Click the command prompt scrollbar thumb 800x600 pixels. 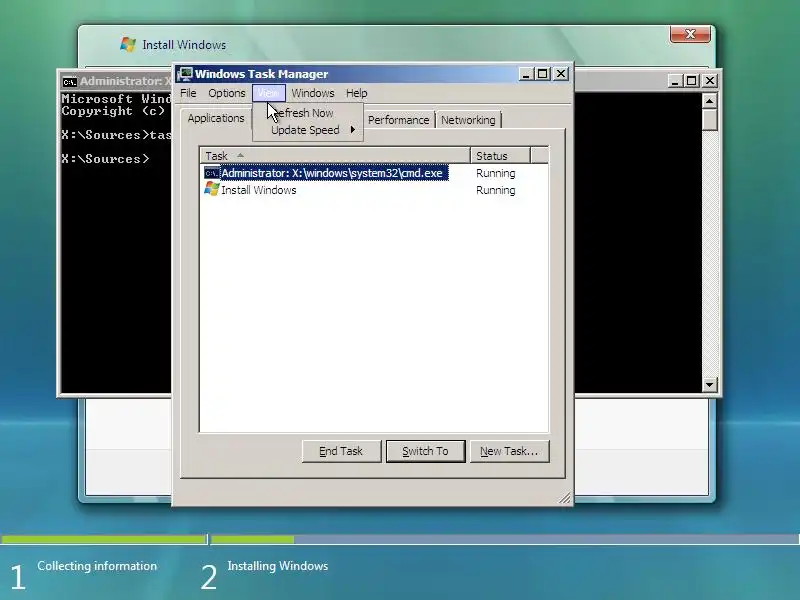point(709,119)
